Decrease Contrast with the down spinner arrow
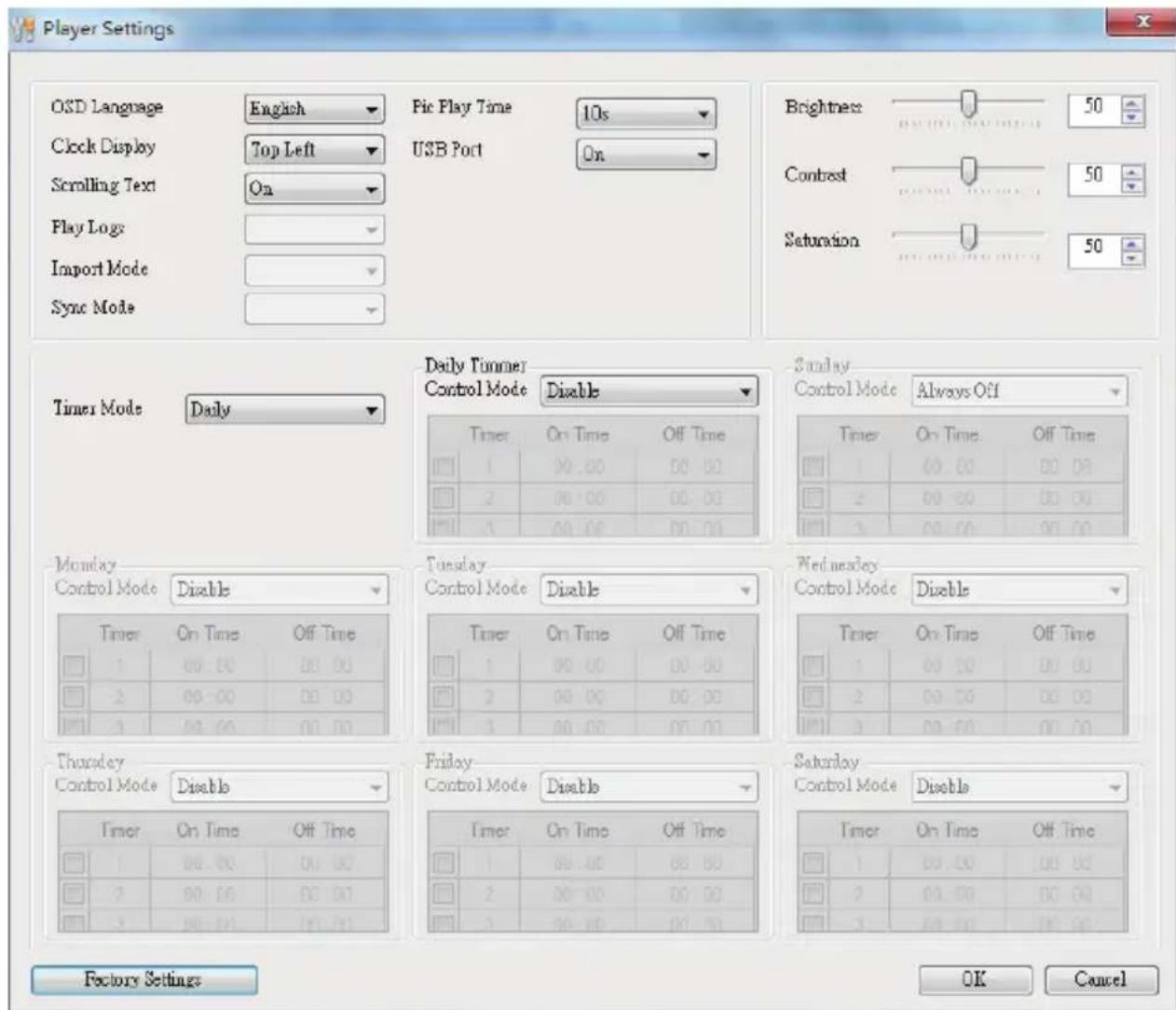The image size is (1176, 1010). pyautogui.click(x=1132, y=186)
